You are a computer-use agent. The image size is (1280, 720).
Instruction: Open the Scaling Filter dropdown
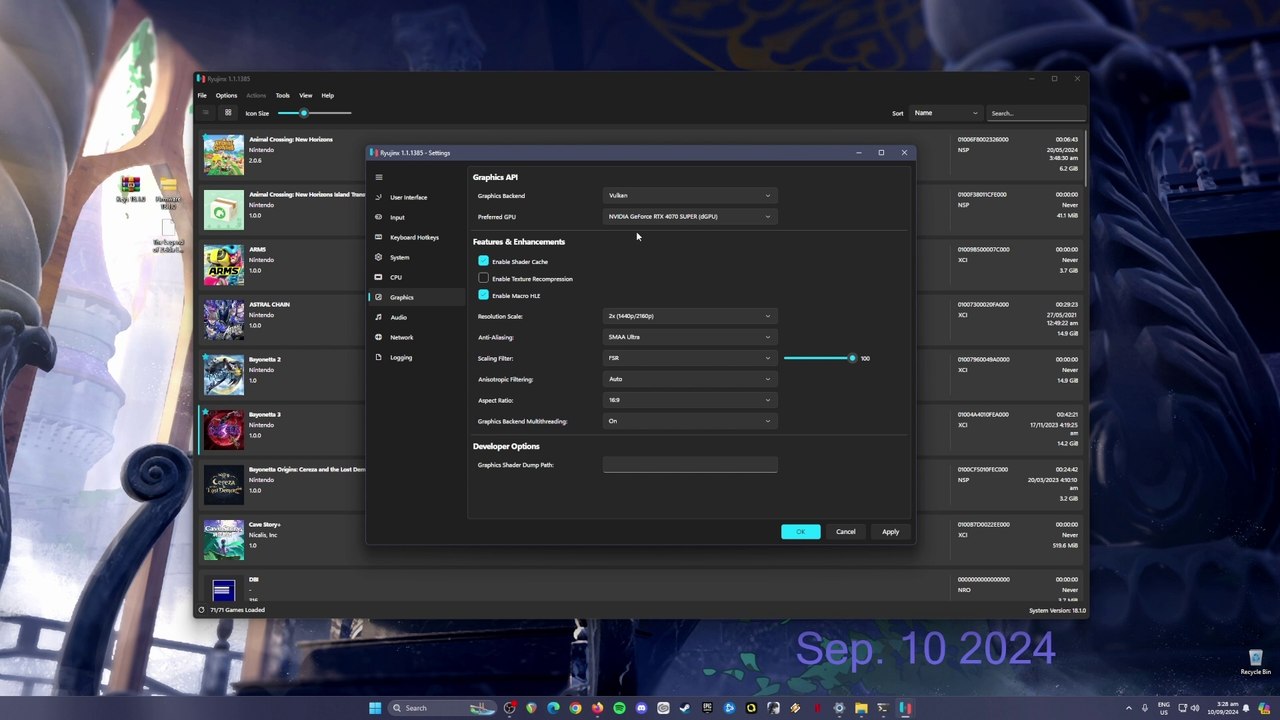(x=690, y=358)
